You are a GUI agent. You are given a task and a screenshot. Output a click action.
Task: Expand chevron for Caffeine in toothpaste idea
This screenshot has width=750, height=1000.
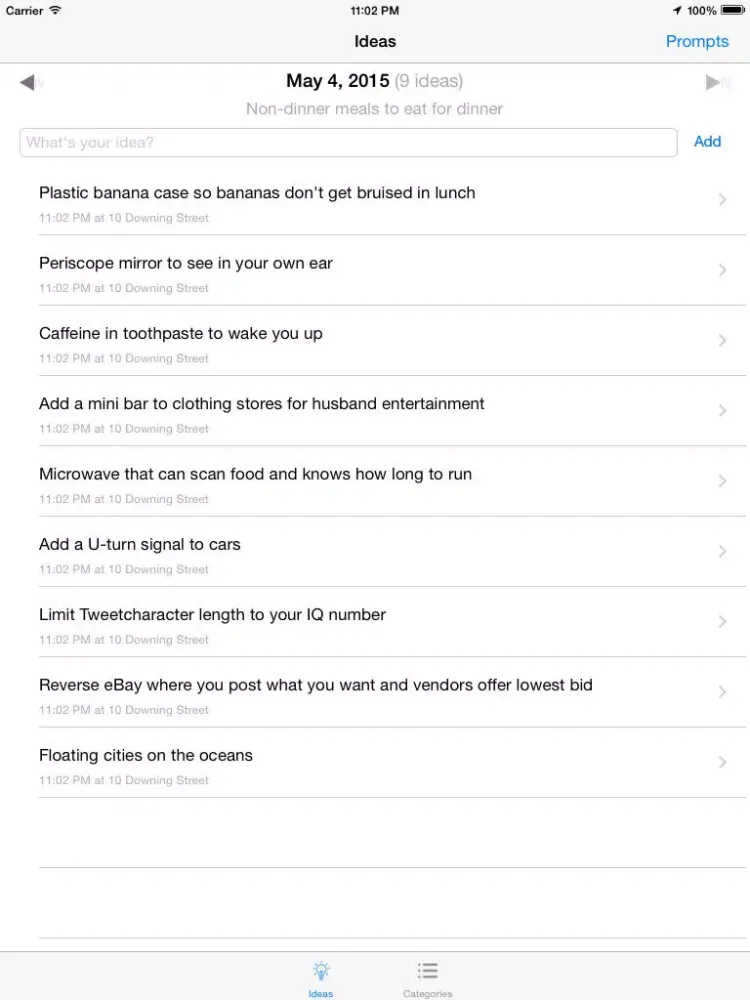[722, 340]
